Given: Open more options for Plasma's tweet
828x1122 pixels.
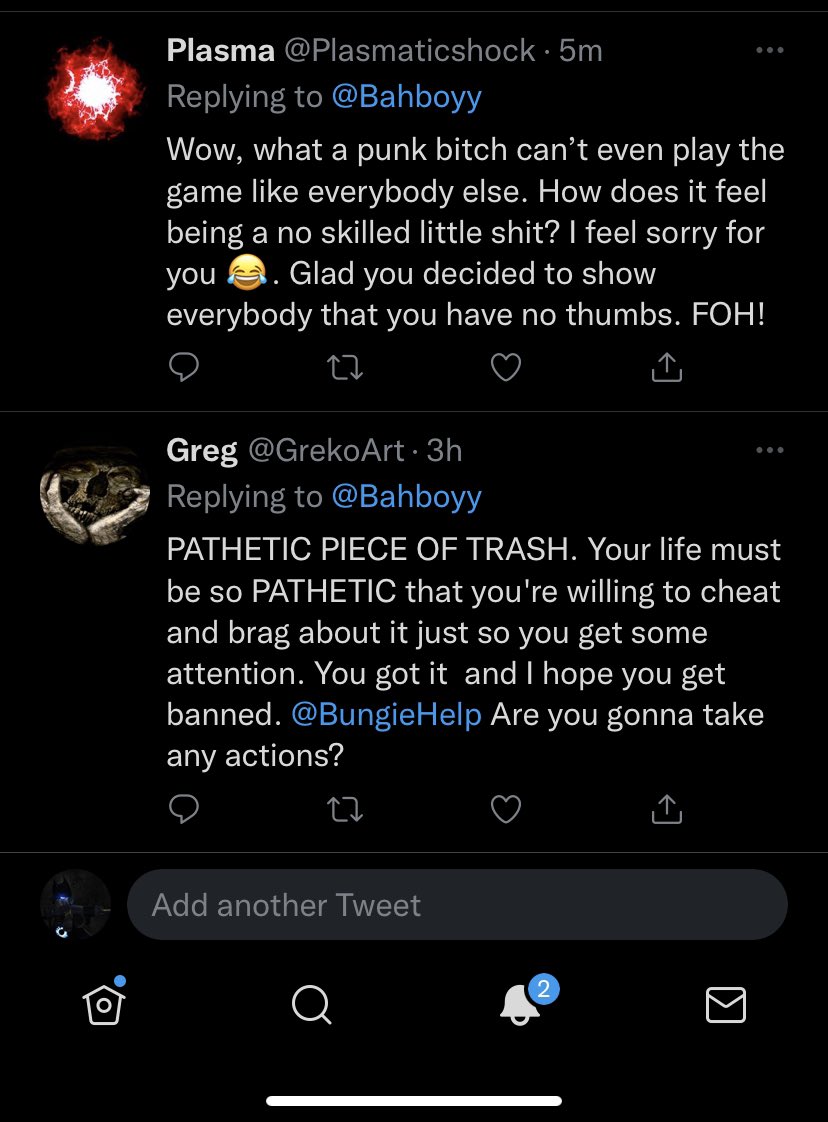Looking at the screenshot, I should click(x=770, y=50).
